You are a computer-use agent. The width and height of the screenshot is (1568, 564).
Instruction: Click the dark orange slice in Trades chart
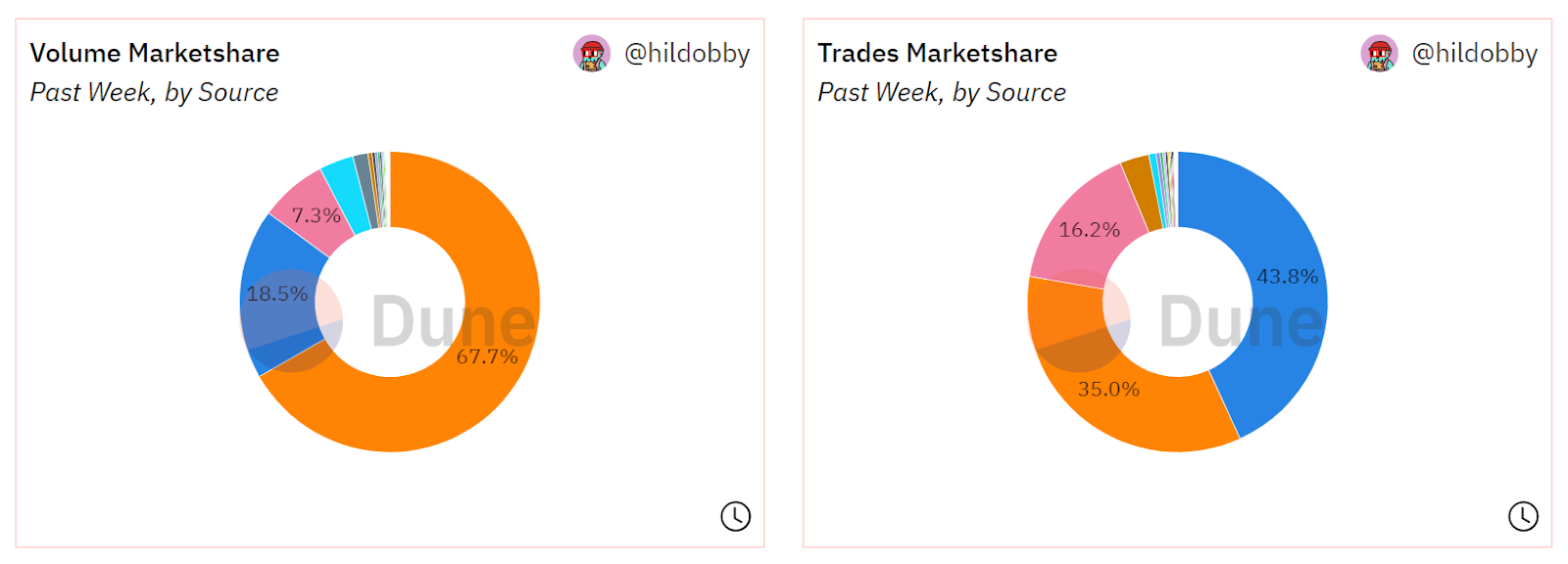(x=1142, y=191)
